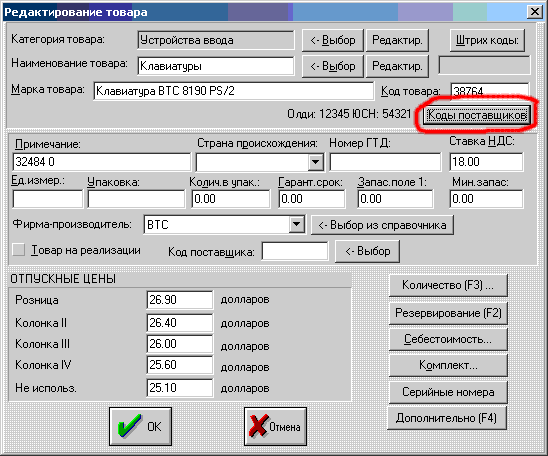This screenshot has width=548, height=456.
Task: Click the Розница price field 26.90
Action: coord(180,300)
